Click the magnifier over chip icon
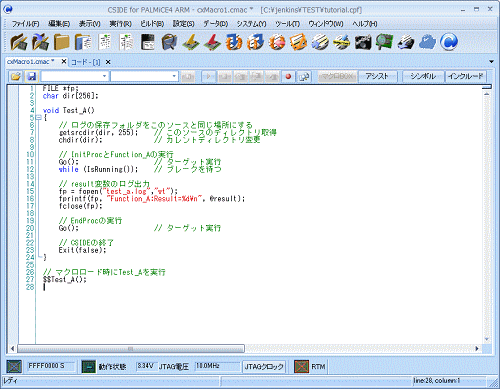The width and height of the screenshot is (500, 389). 384,42
